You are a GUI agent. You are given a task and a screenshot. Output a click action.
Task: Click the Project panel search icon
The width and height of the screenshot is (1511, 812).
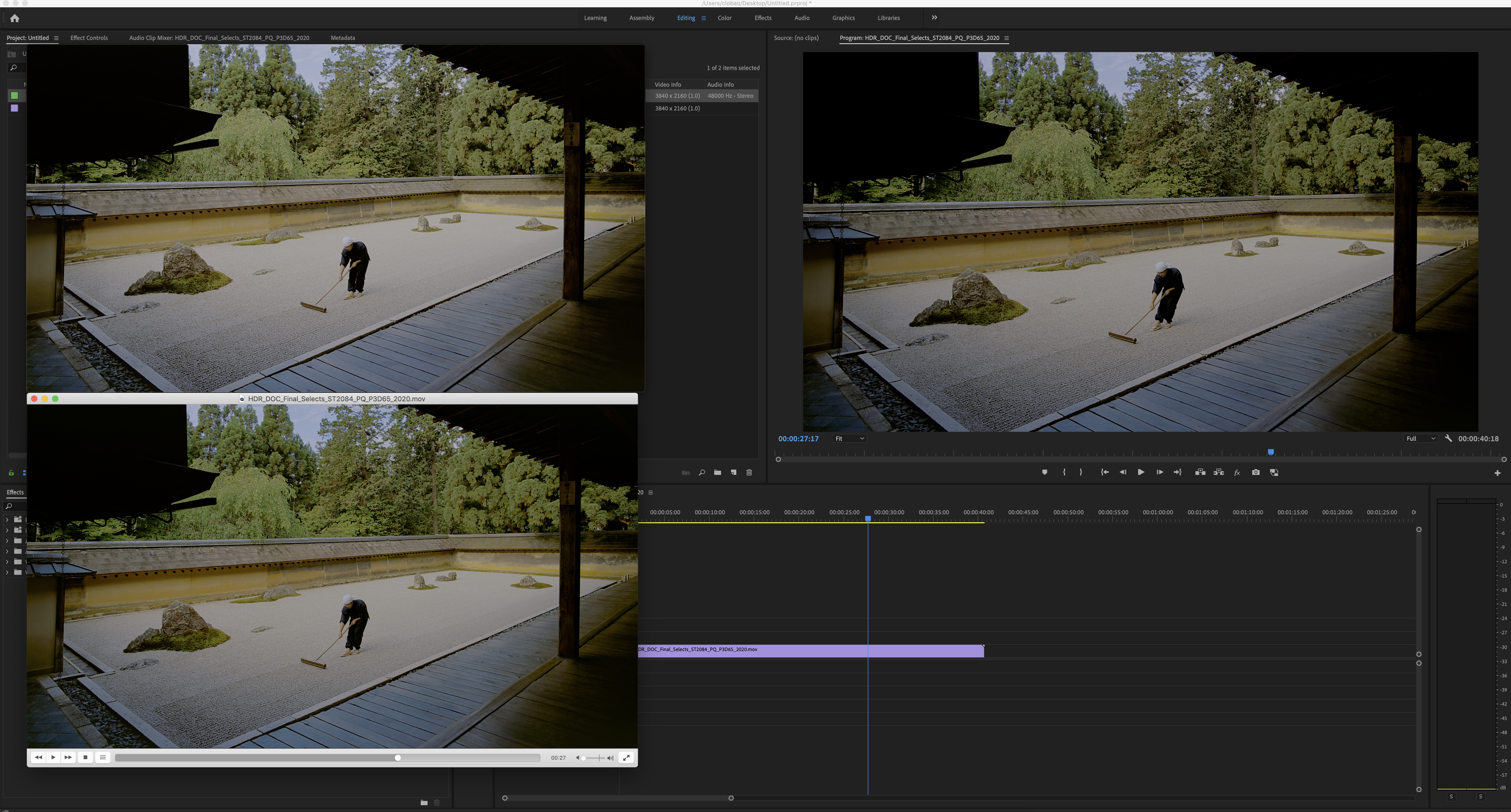[x=13, y=68]
